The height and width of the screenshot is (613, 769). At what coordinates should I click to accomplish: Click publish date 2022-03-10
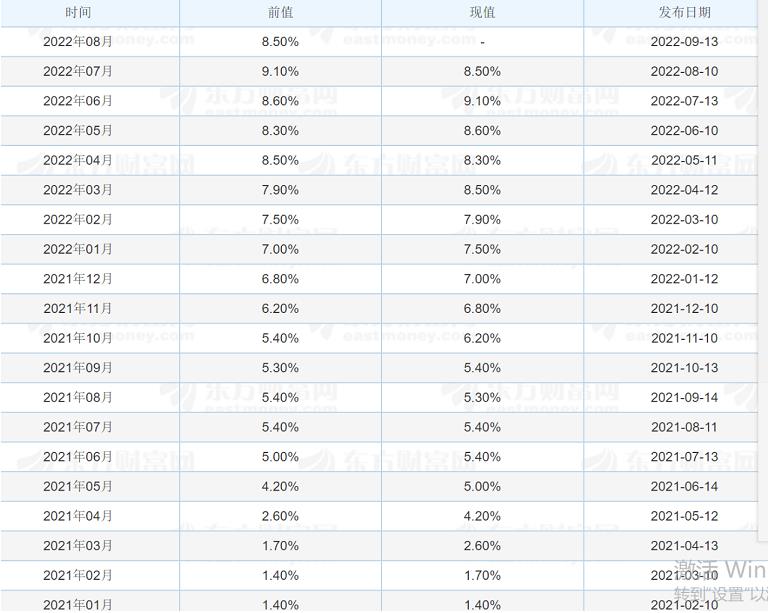[x=684, y=220]
